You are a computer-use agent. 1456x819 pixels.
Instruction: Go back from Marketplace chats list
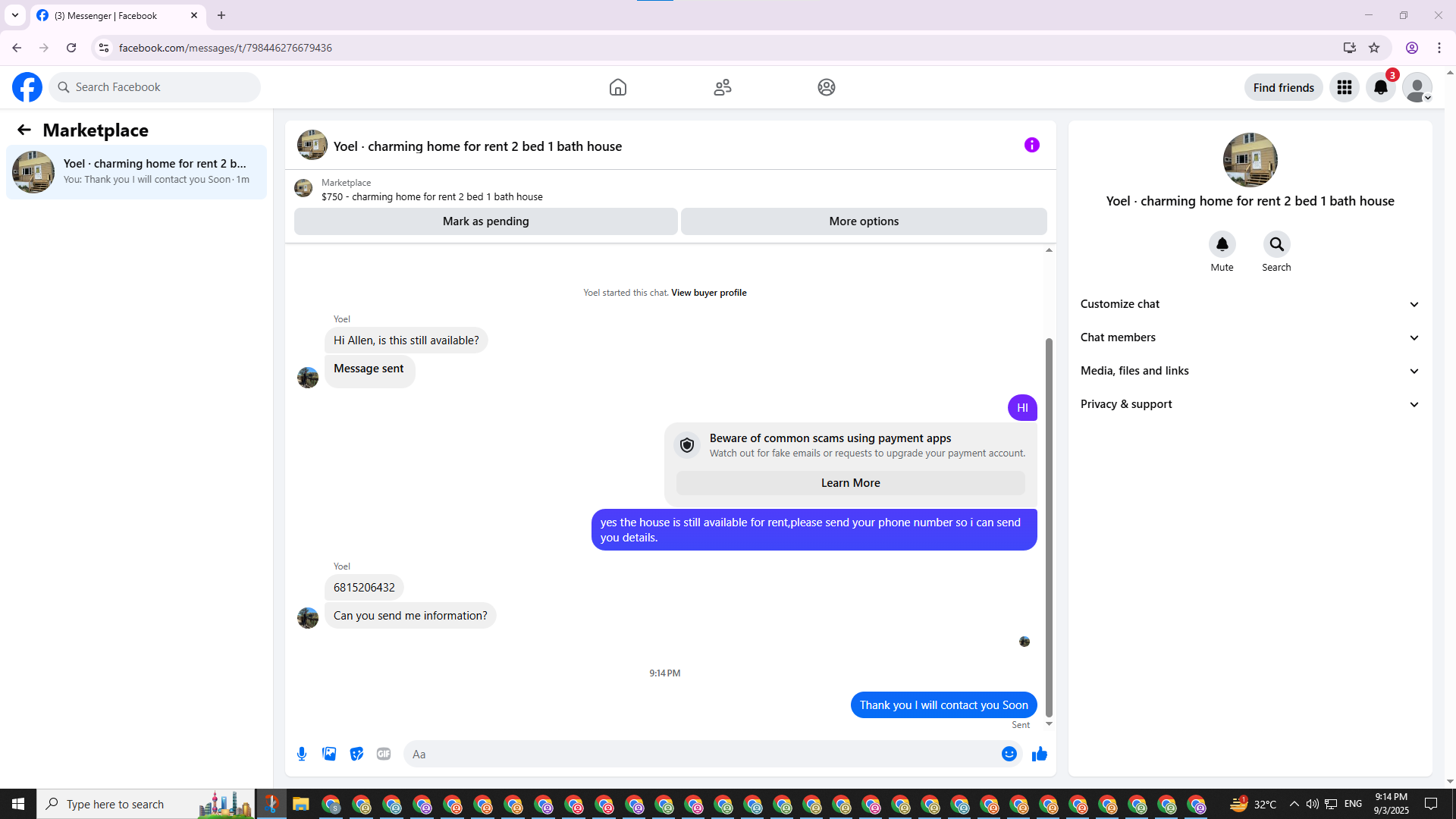coord(24,130)
